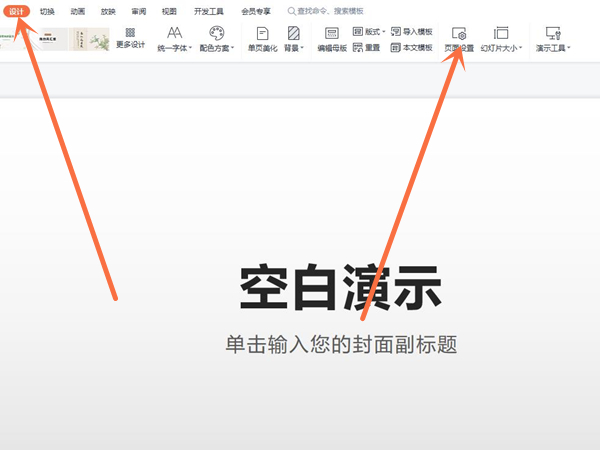600x450 pixels.
Task: Click the search magnifier icon
Action: click(292, 11)
